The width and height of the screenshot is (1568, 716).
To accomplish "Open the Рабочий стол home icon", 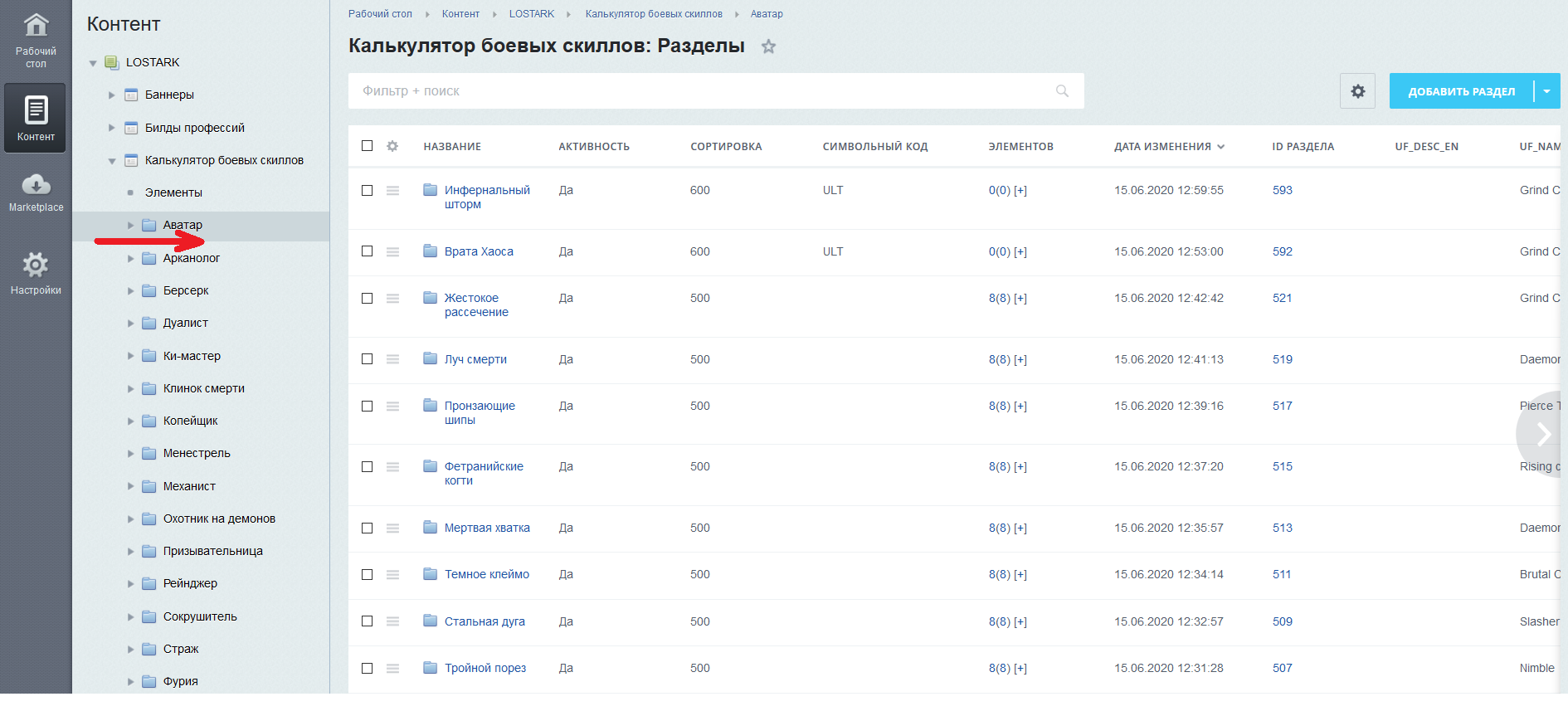I will click(x=36, y=26).
